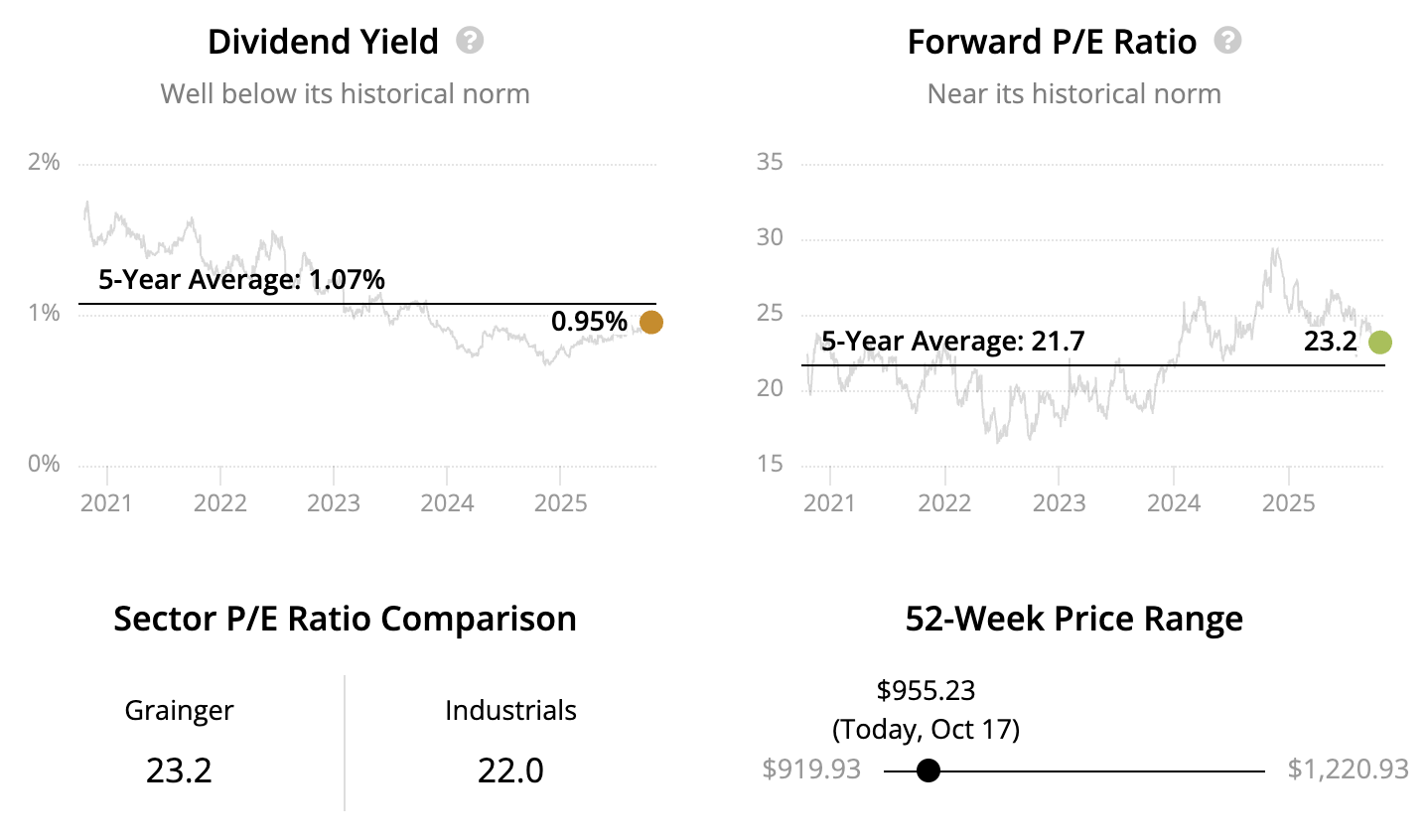Click "Well below its historical norm" subtitle

345,93
